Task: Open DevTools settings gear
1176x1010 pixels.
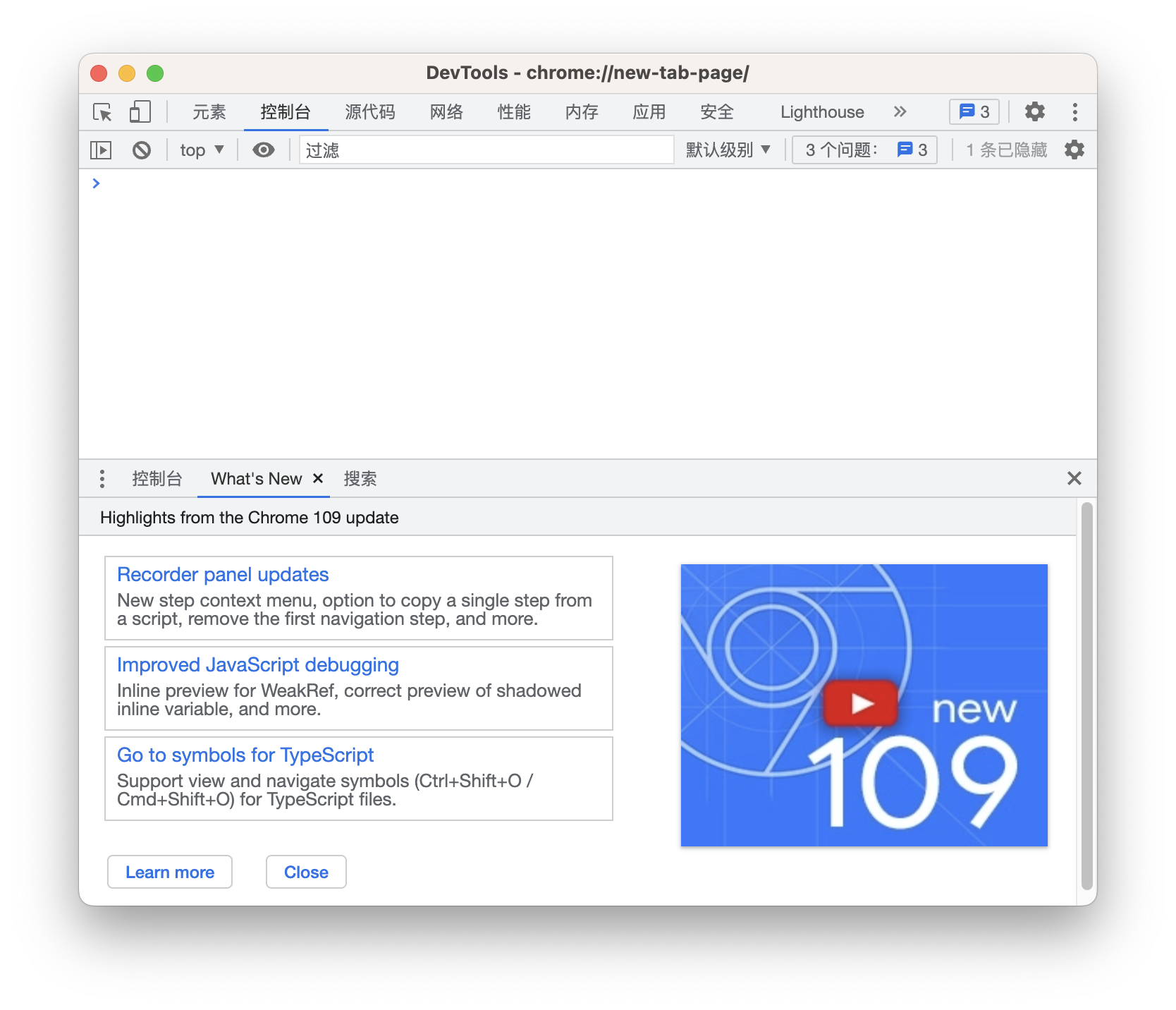Action: click(x=1034, y=111)
